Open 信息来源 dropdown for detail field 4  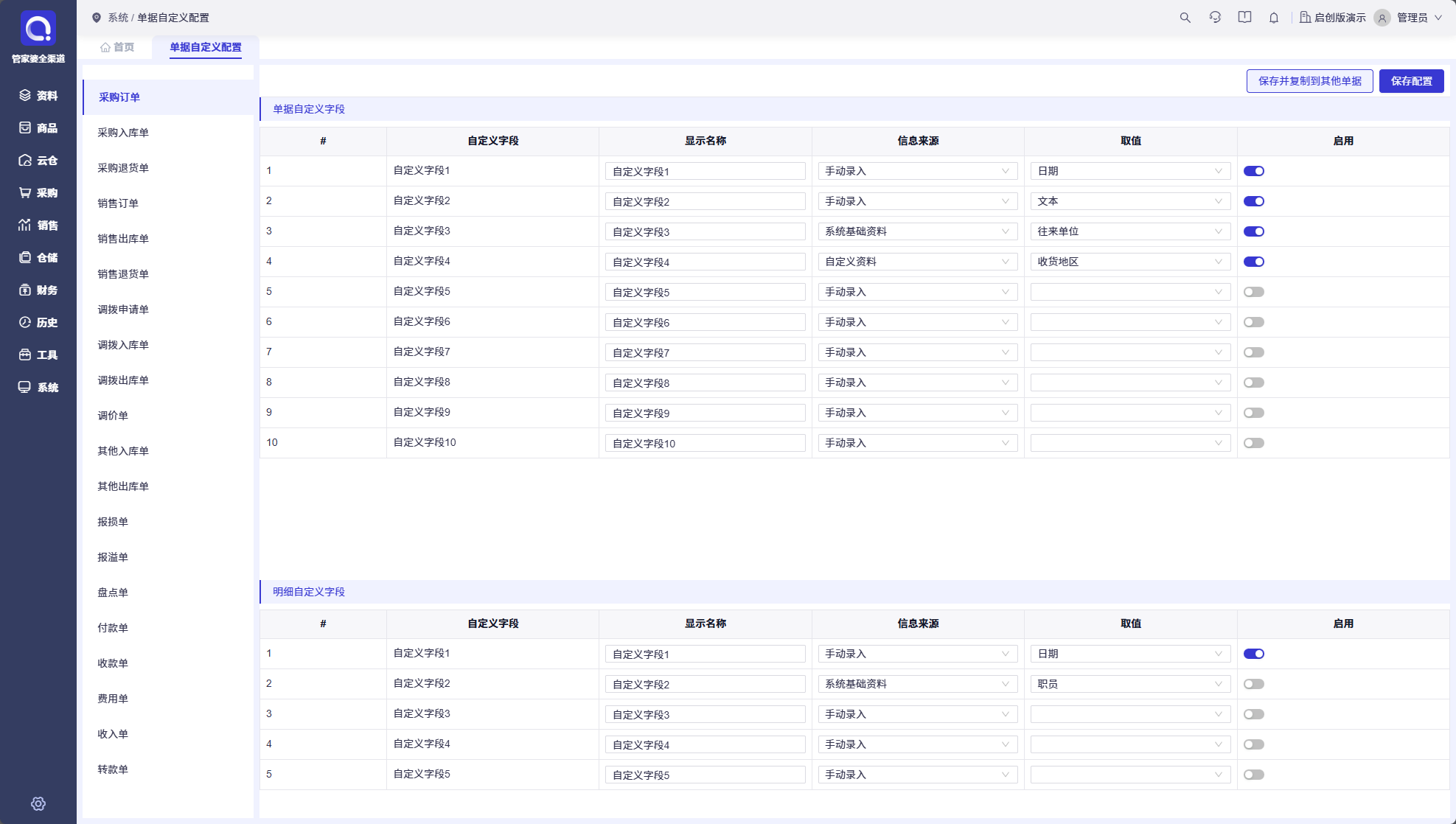click(x=918, y=744)
